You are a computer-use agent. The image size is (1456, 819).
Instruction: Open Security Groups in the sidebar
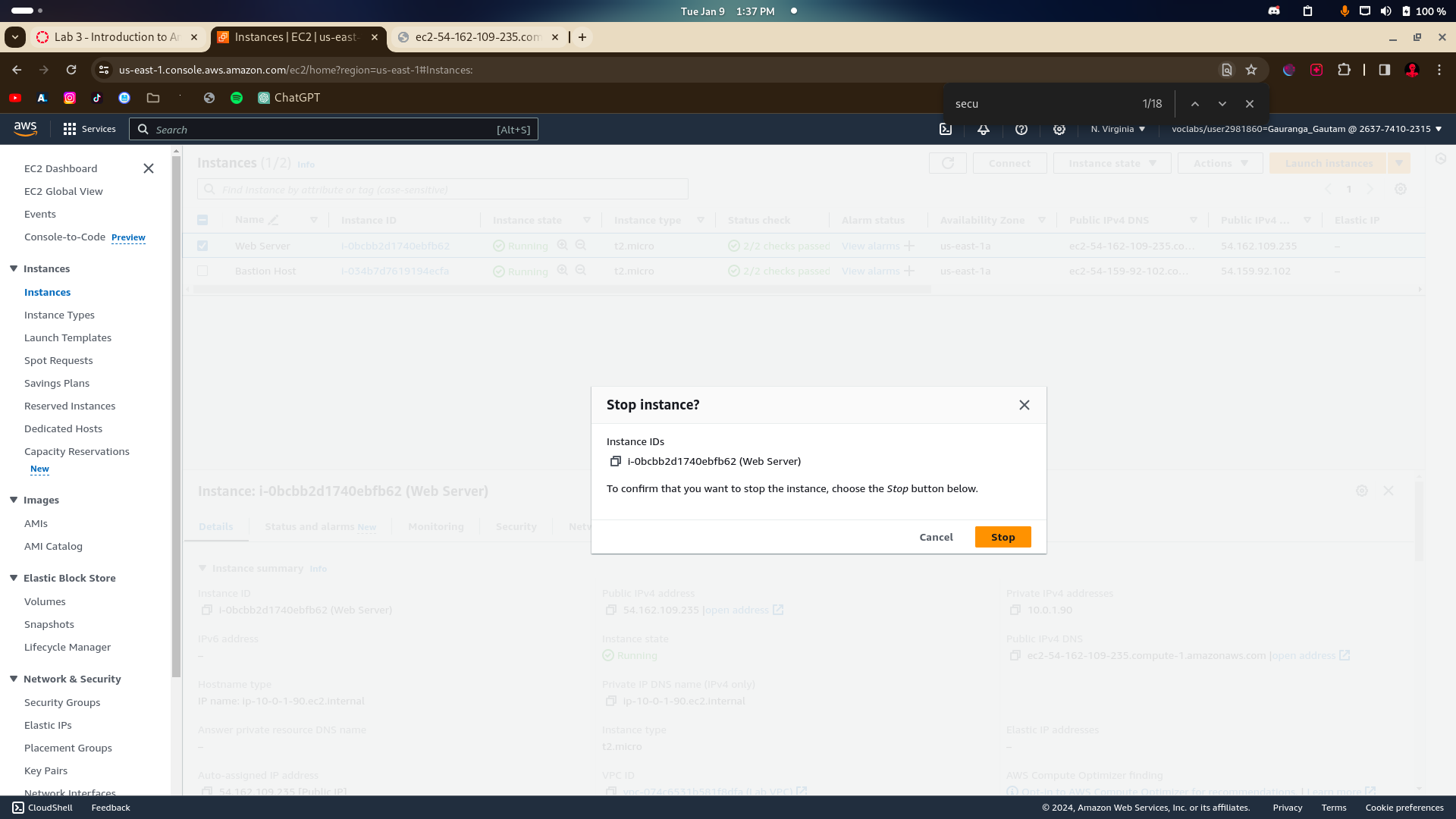(62, 702)
